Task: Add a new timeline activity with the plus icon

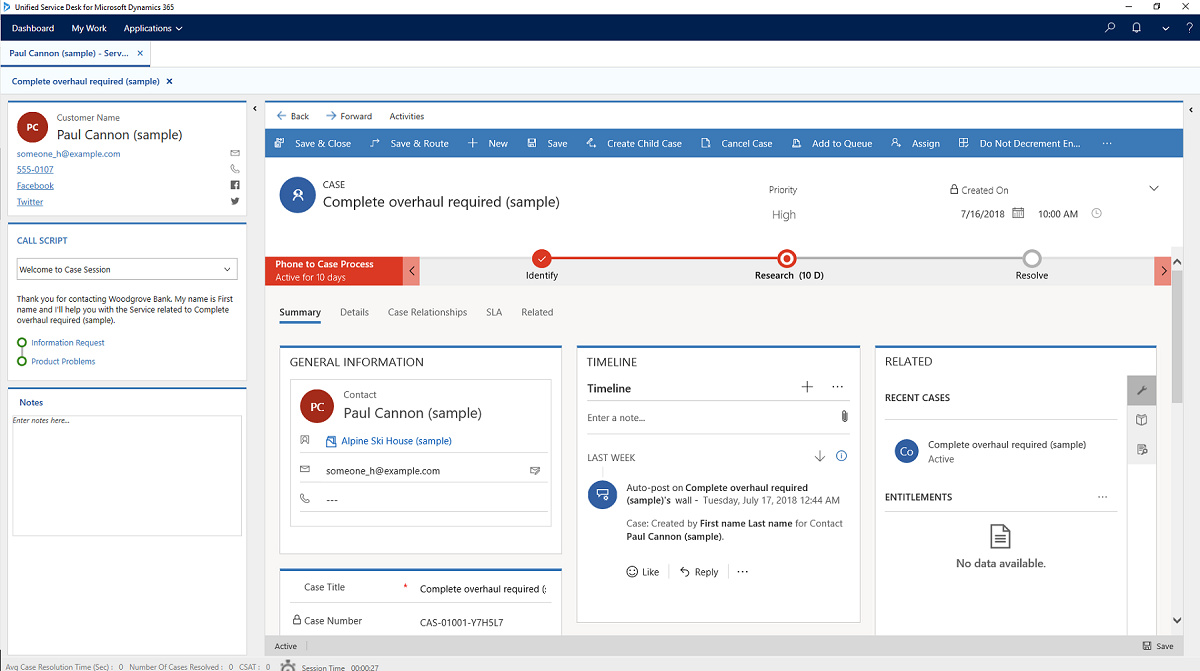Action: pos(807,387)
